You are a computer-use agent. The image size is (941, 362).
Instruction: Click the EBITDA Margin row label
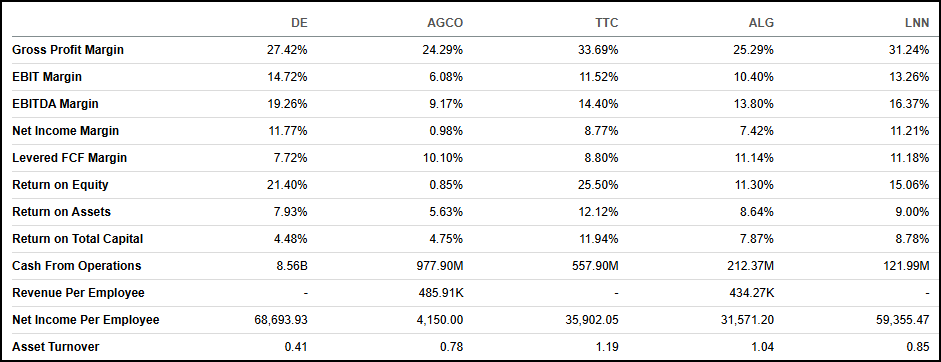(55, 104)
